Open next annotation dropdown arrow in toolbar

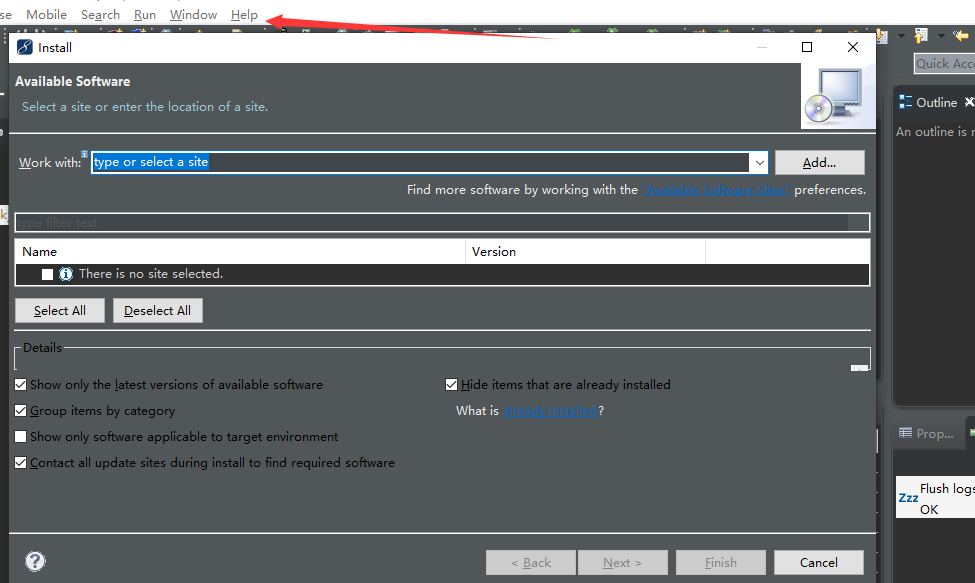tap(901, 35)
